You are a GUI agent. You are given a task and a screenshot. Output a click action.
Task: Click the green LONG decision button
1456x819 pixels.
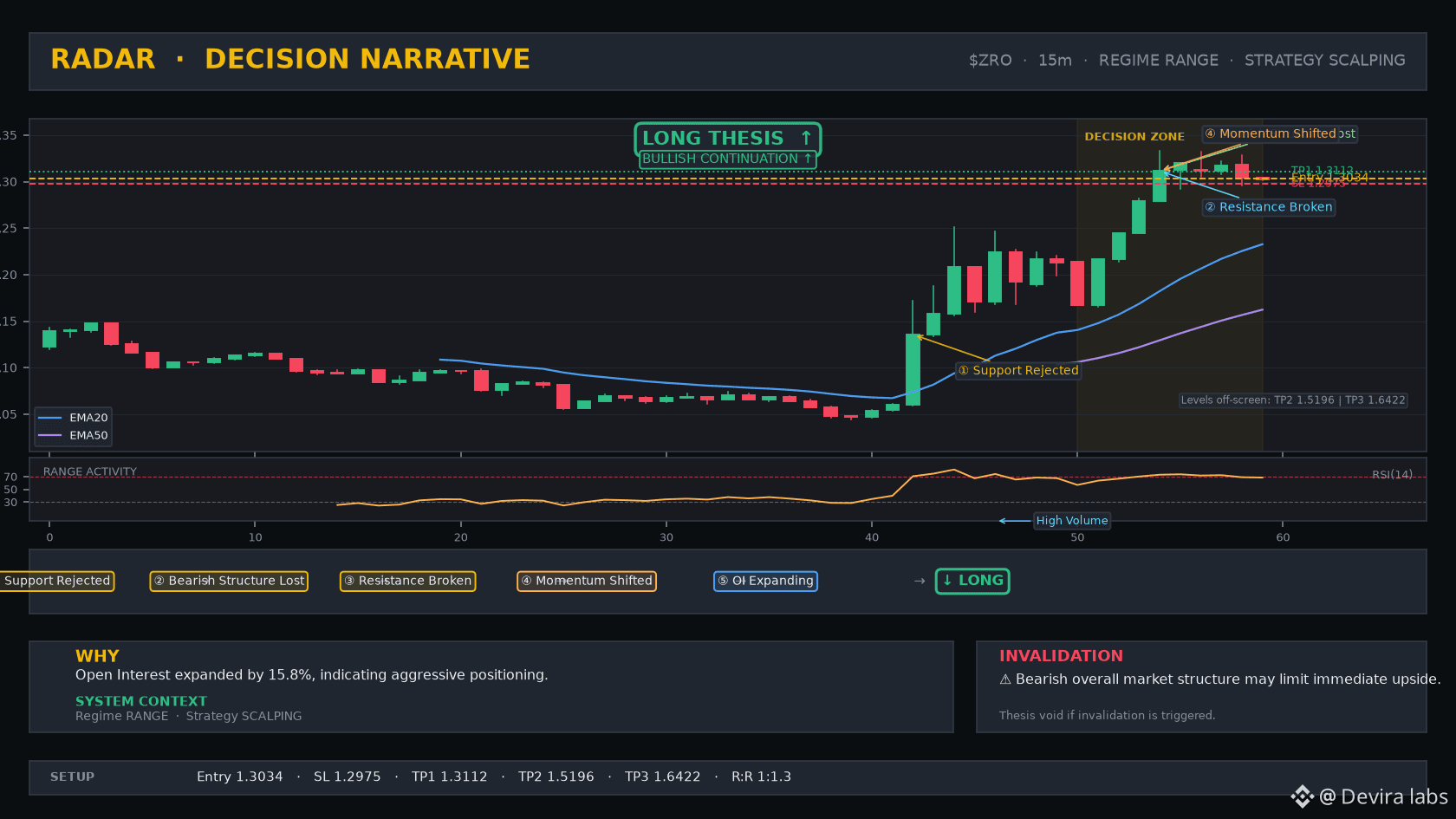(972, 581)
